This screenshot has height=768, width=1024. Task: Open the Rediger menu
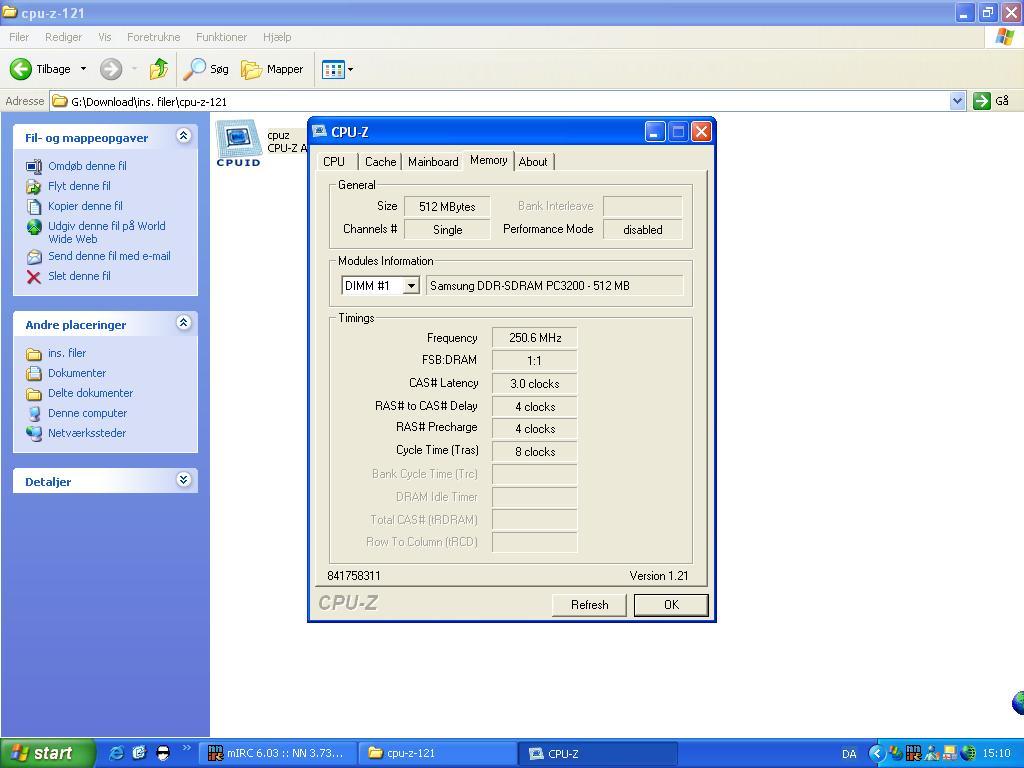pos(63,37)
